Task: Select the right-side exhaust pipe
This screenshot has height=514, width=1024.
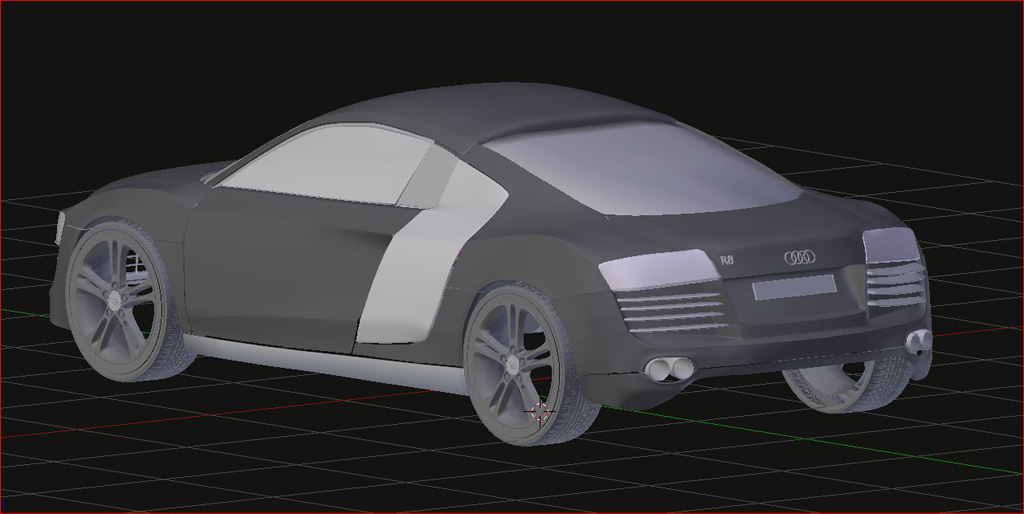Action: (919, 342)
